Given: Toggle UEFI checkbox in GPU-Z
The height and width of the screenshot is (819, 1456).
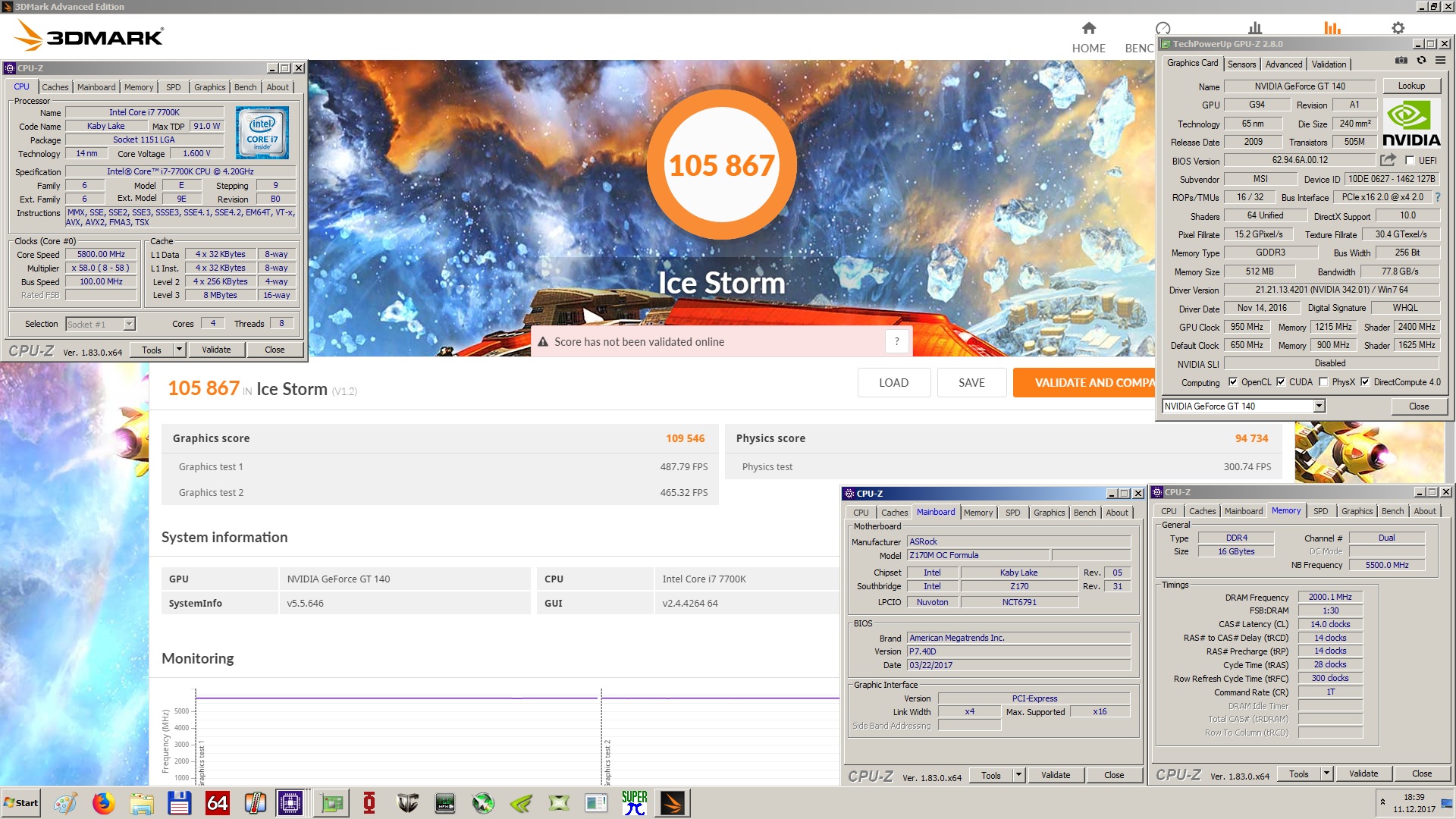Looking at the screenshot, I should pos(1410,160).
